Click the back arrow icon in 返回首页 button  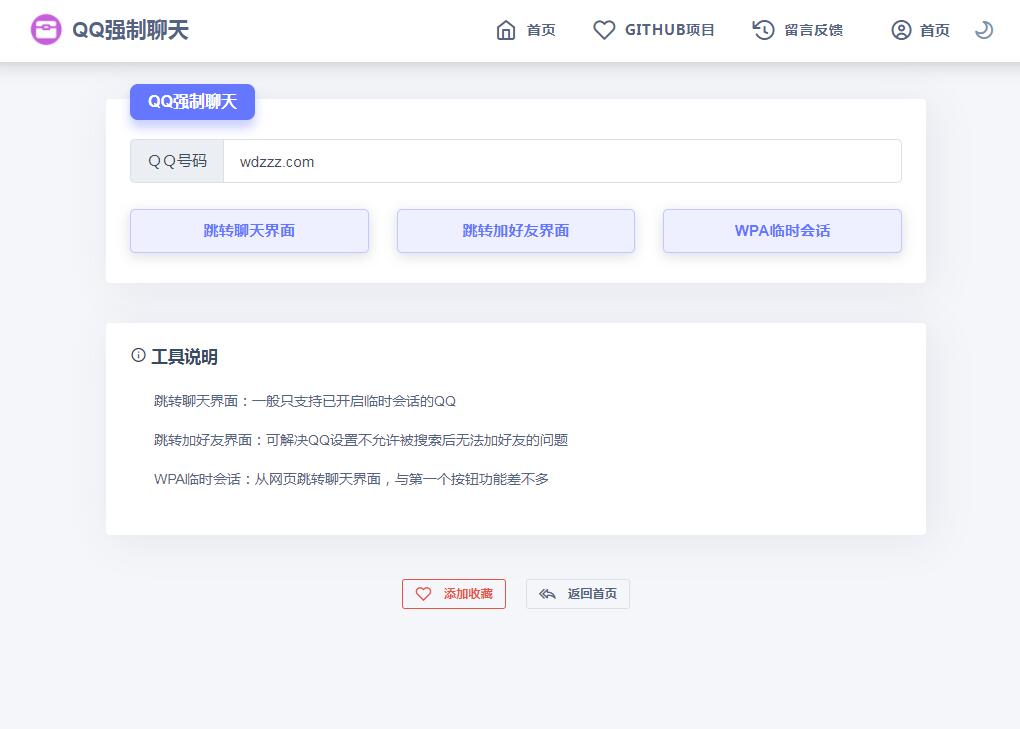(x=547, y=593)
